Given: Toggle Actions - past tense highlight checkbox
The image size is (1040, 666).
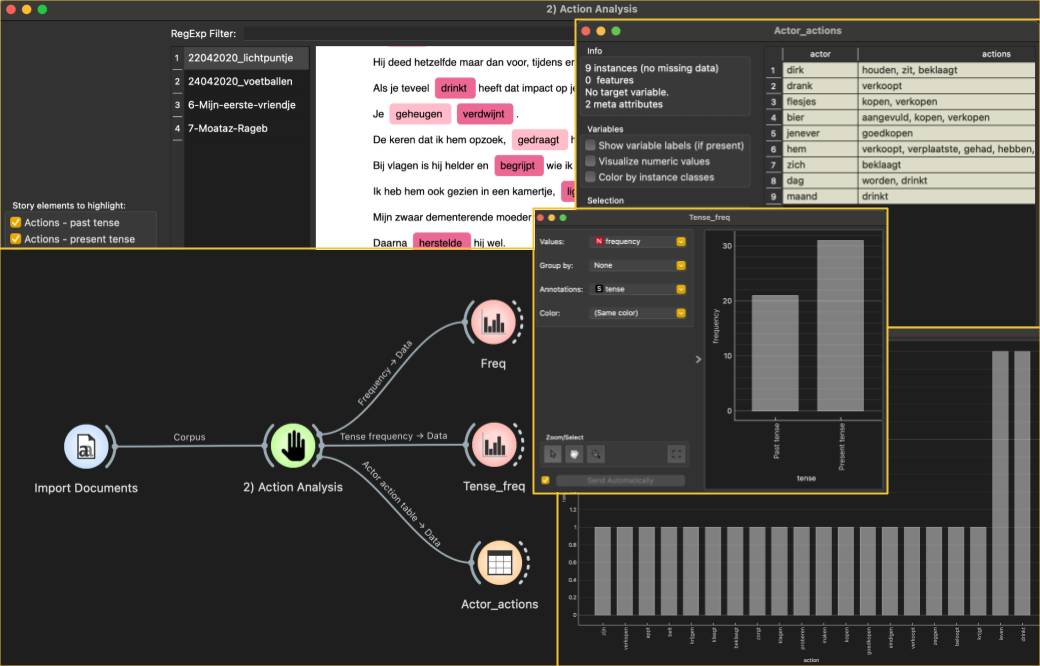Looking at the screenshot, I should click(16, 223).
